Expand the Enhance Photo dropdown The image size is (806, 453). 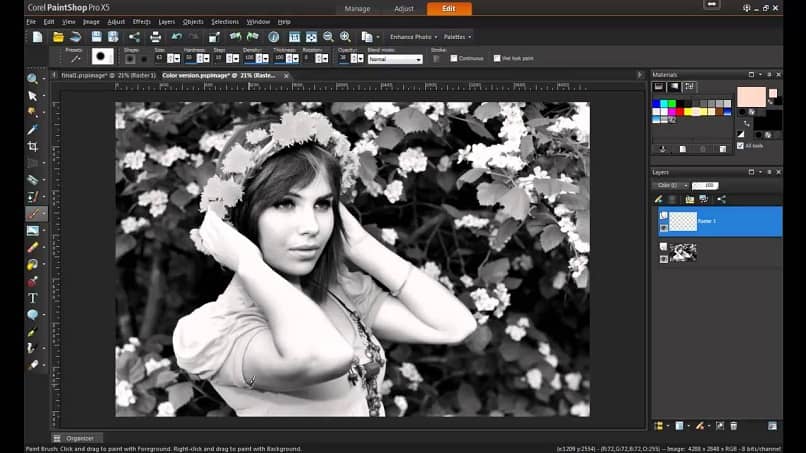[413, 37]
